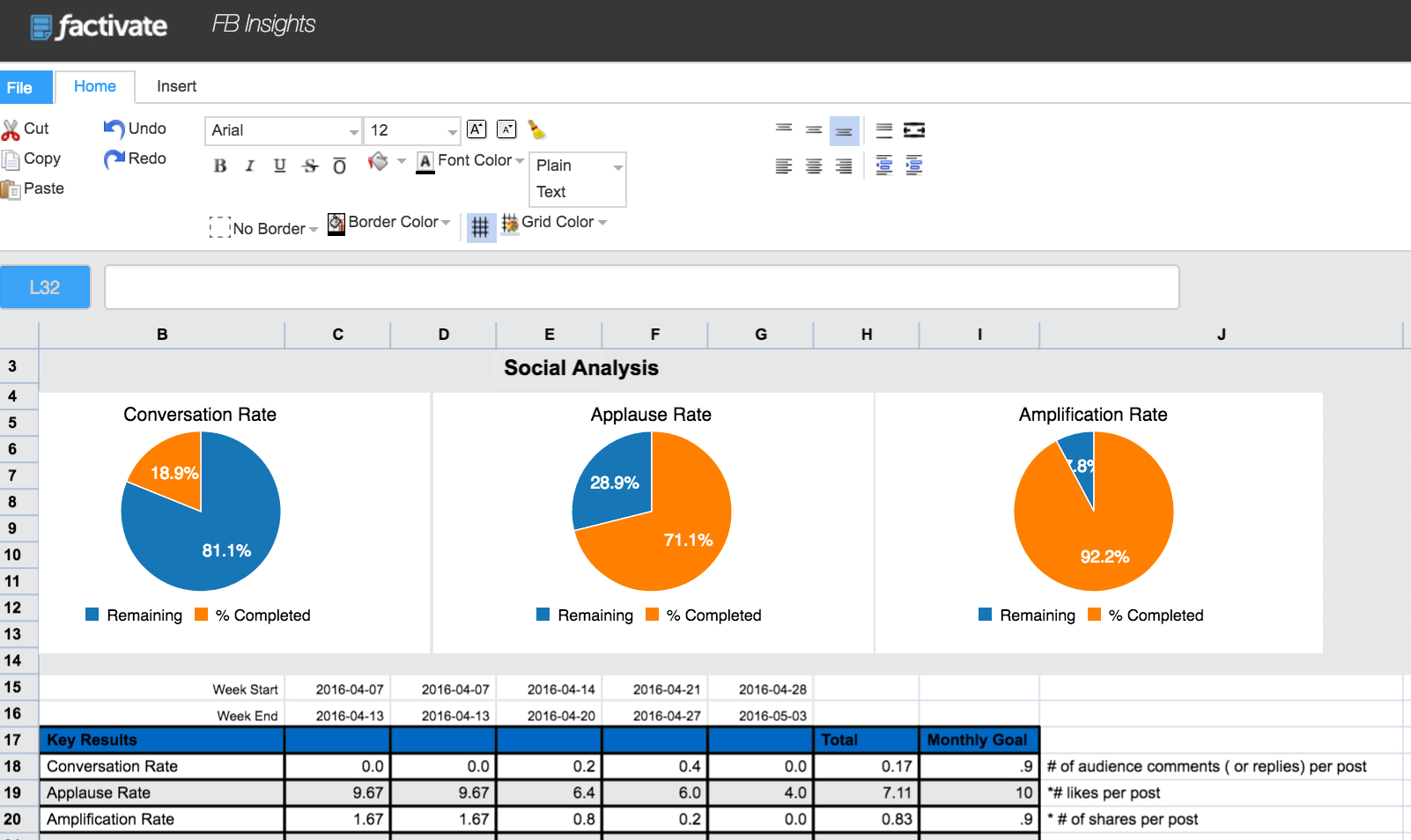Toggle the gridlines display button
Viewport: 1411px width, 840px height.
point(480,227)
